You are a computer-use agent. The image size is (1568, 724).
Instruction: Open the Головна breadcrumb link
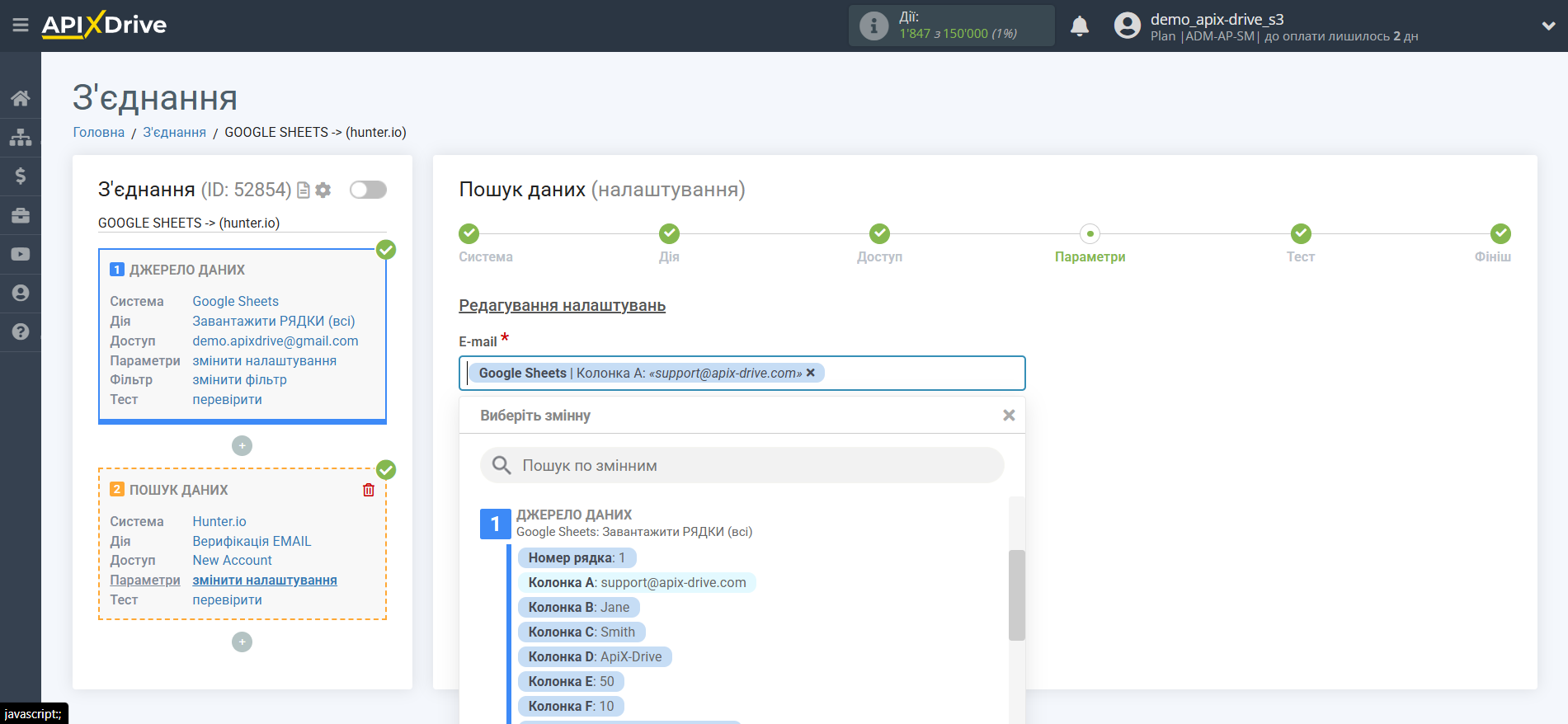(99, 132)
